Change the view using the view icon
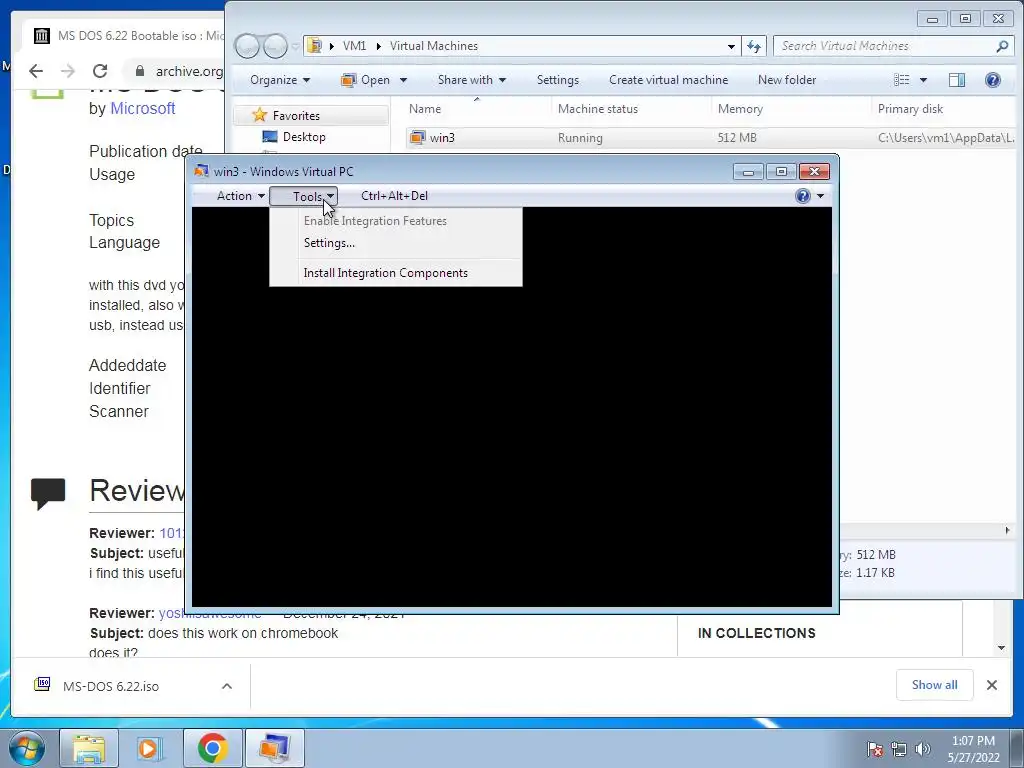The height and width of the screenshot is (768, 1024). pyautogui.click(x=902, y=80)
